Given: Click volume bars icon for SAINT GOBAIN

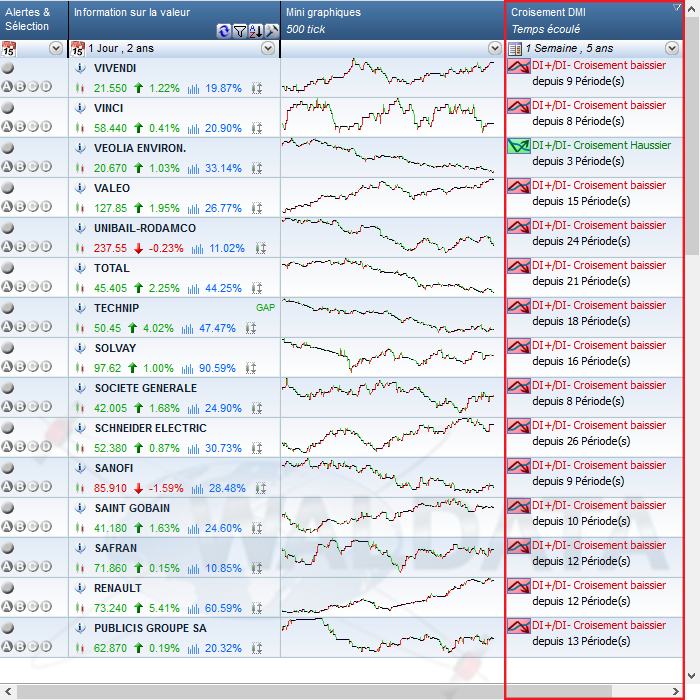Looking at the screenshot, I should click(193, 529).
